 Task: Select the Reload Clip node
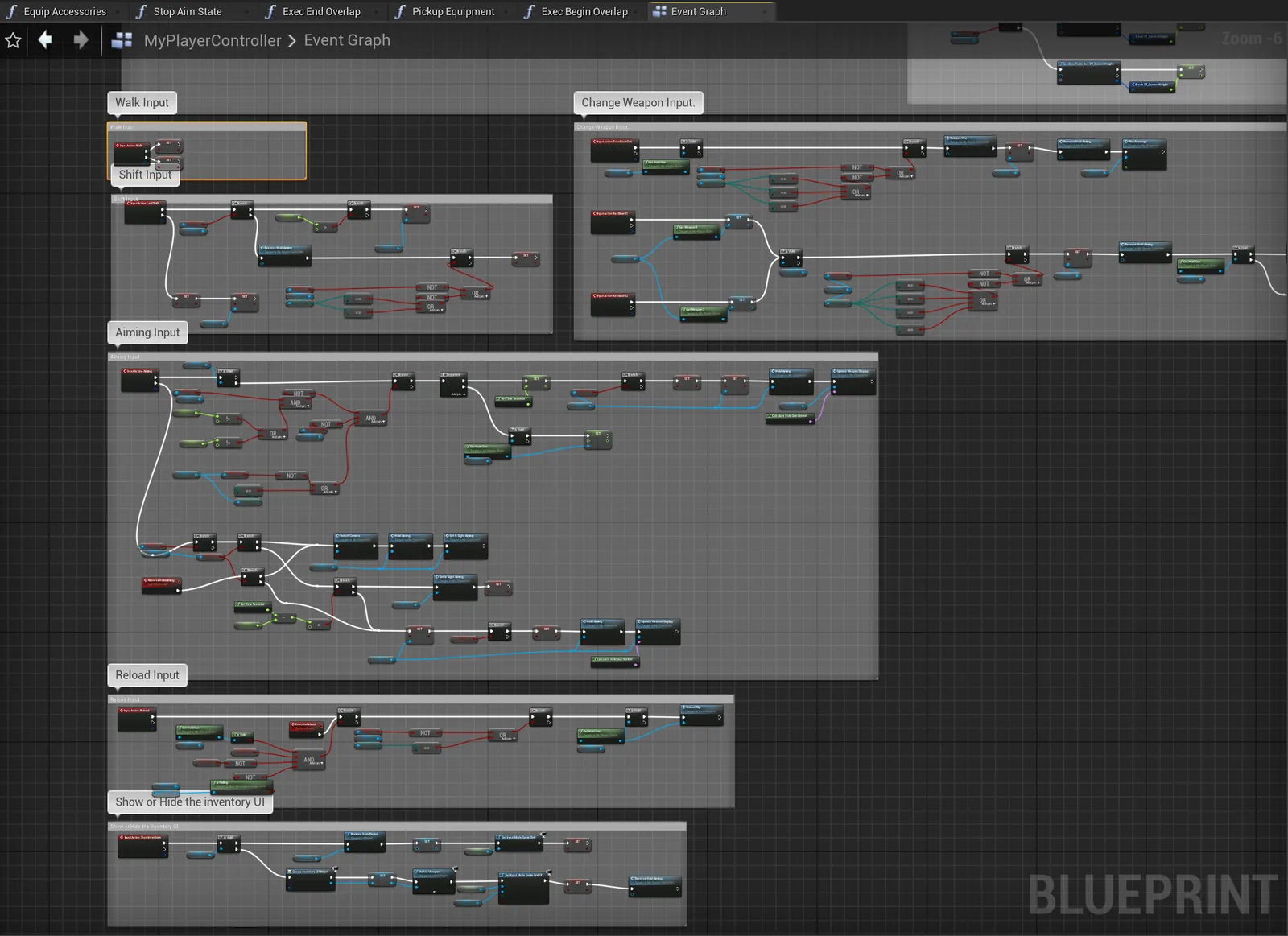point(702,715)
